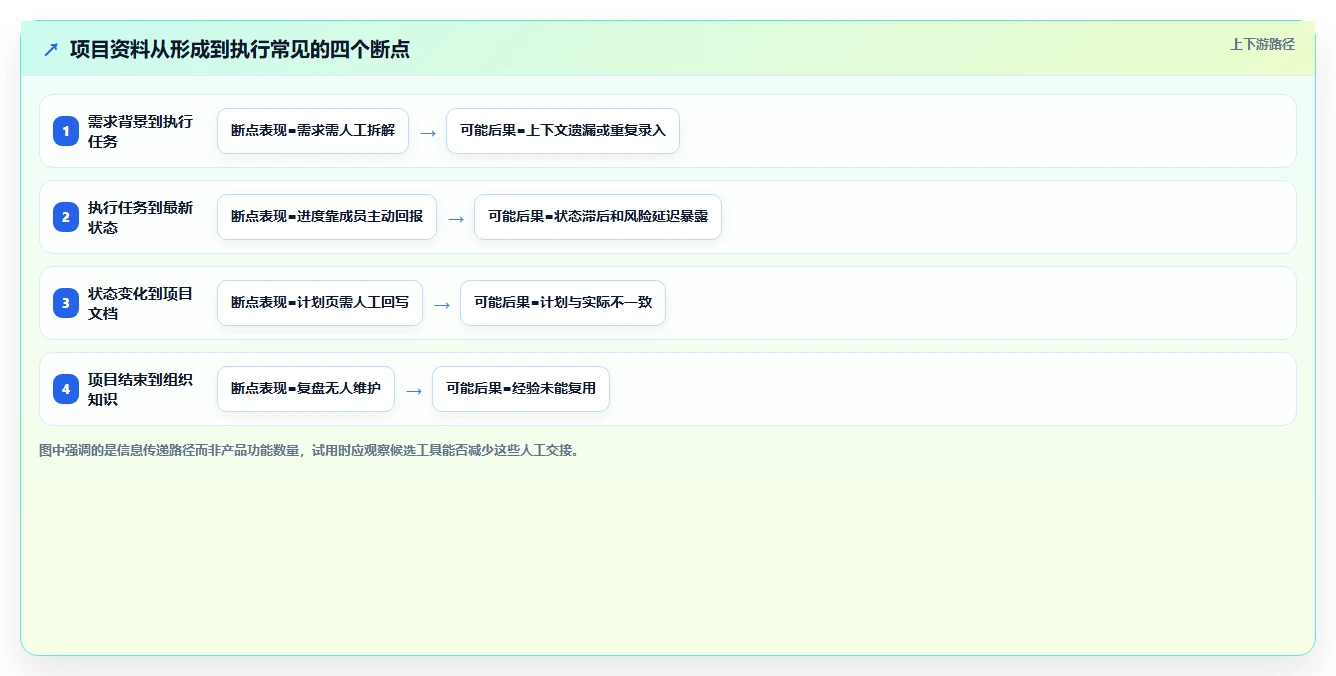The image size is (1336, 676).
Task: Click the diagonal arrow icon beside the title
Action: point(51,49)
